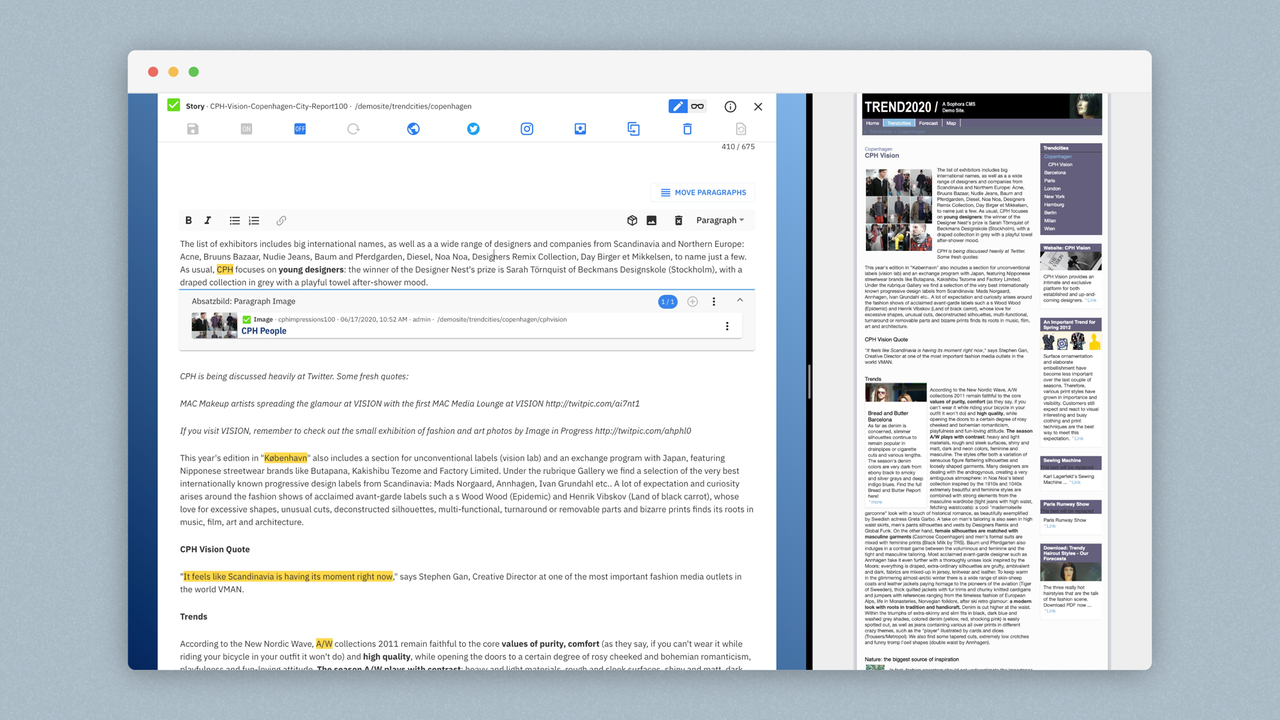This screenshot has width=1280, height=720.
Task: Click the blue OFF offline icon
Action: 300,129
